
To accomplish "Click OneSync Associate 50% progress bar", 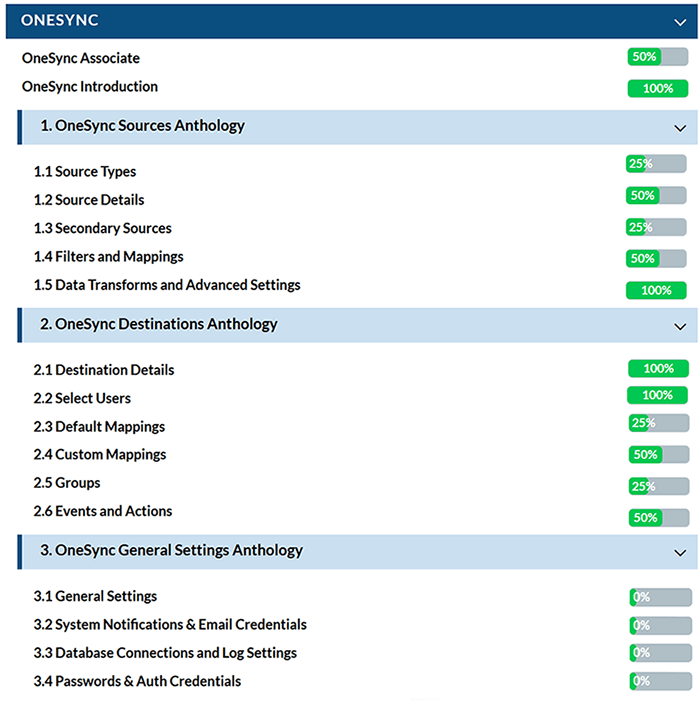I will (658, 57).
